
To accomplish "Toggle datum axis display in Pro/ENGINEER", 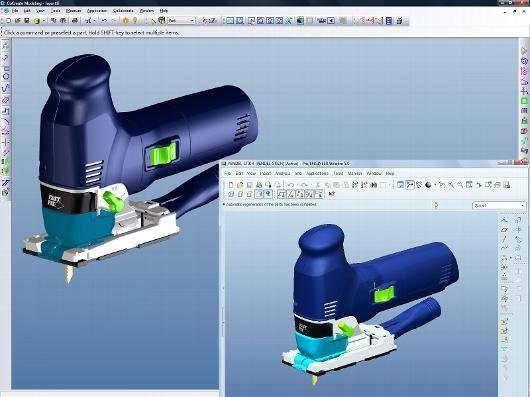I will [291, 194].
